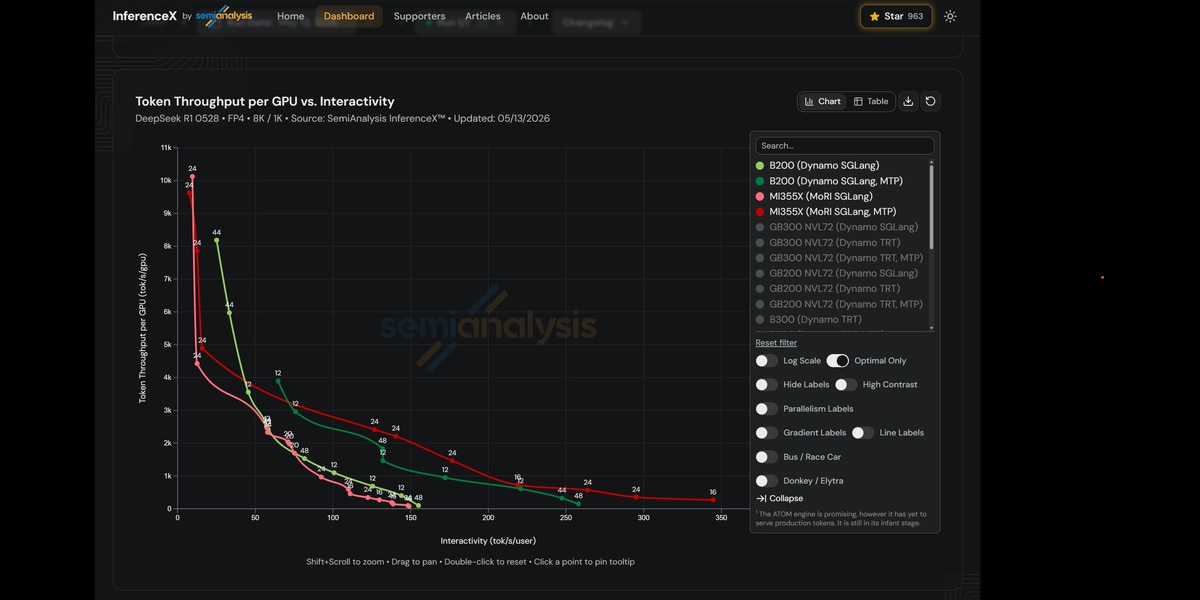Image resolution: width=1200 pixels, height=600 pixels.
Task: Enable GB200 NVL72 (Dynamo TRT, MTP) series
Action: 839,304
